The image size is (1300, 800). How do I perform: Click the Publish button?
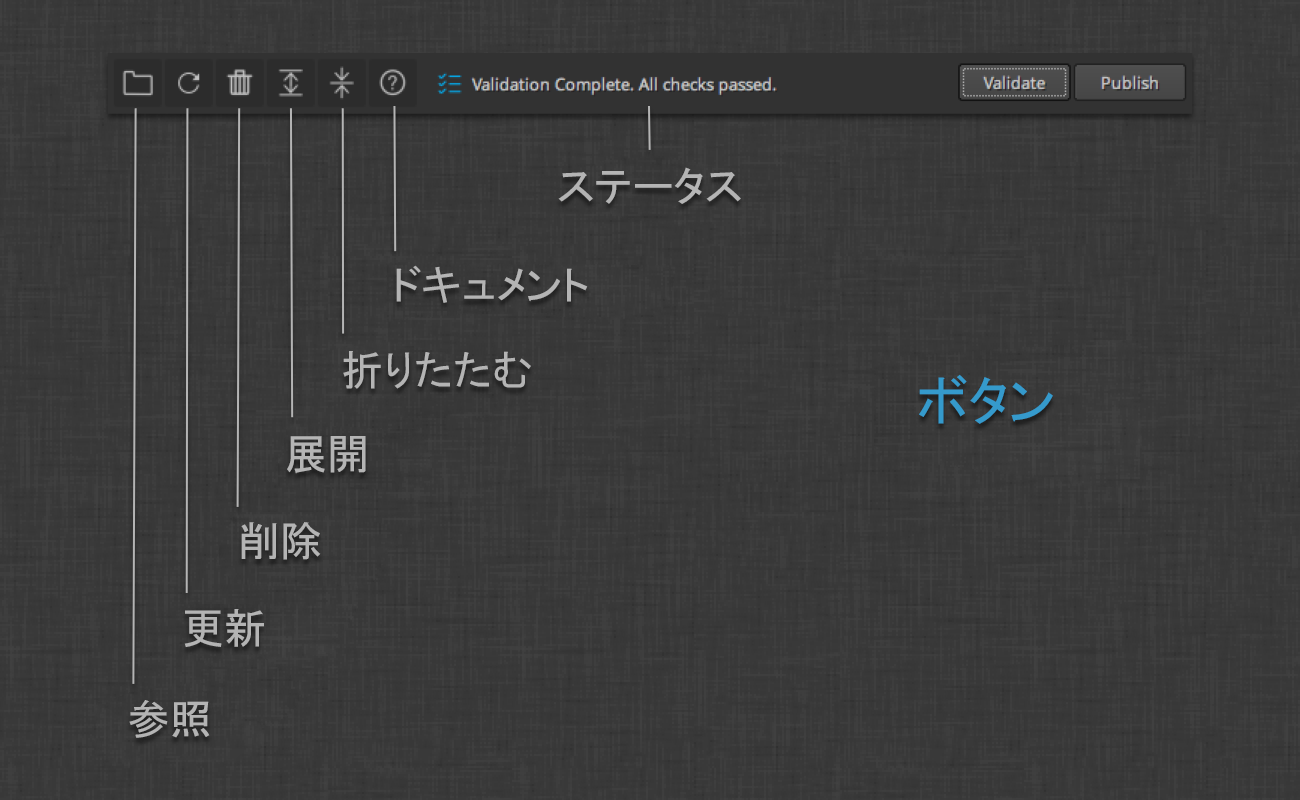[x=1130, y=83]
